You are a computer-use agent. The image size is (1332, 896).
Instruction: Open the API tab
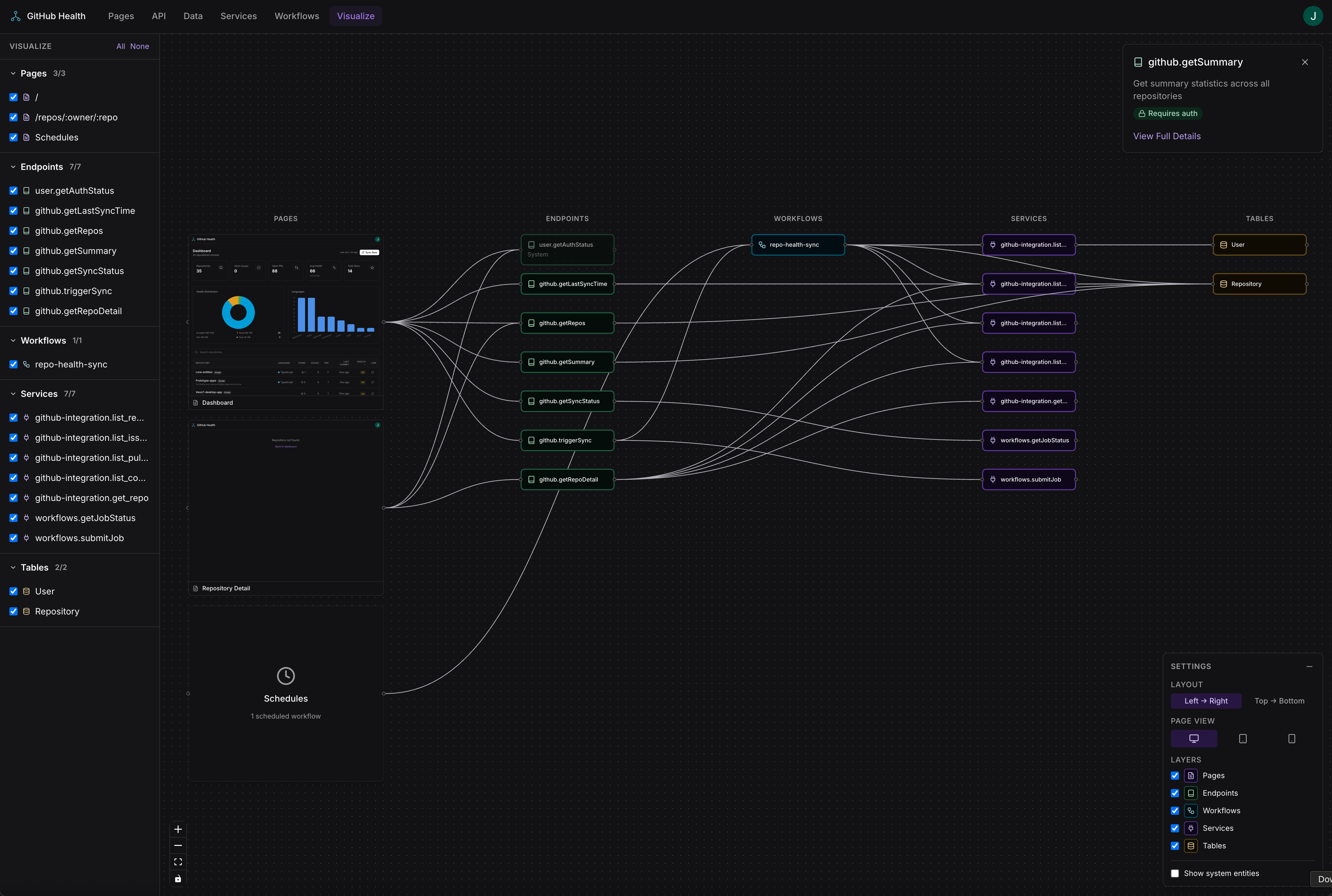[159, 16]
